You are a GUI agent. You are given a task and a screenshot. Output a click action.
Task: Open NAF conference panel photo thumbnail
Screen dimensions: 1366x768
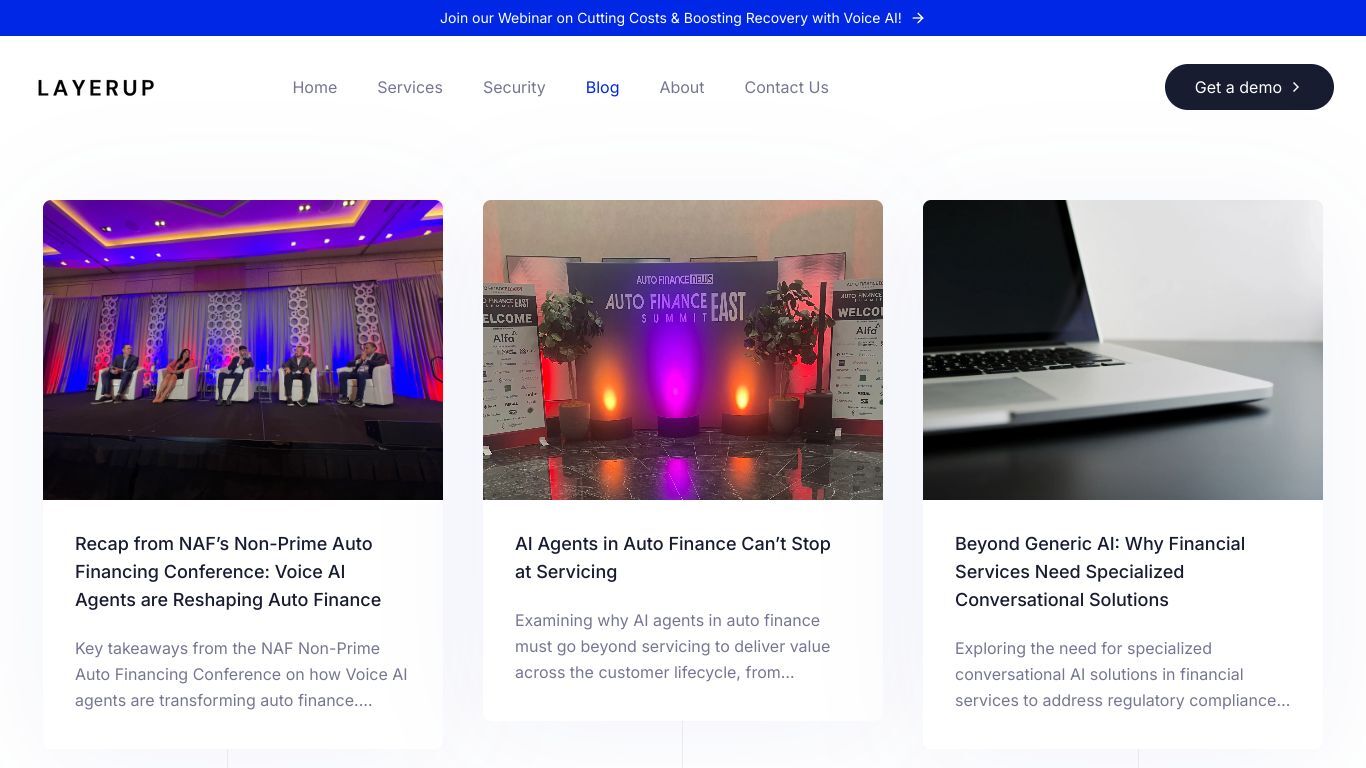(243, 350)
